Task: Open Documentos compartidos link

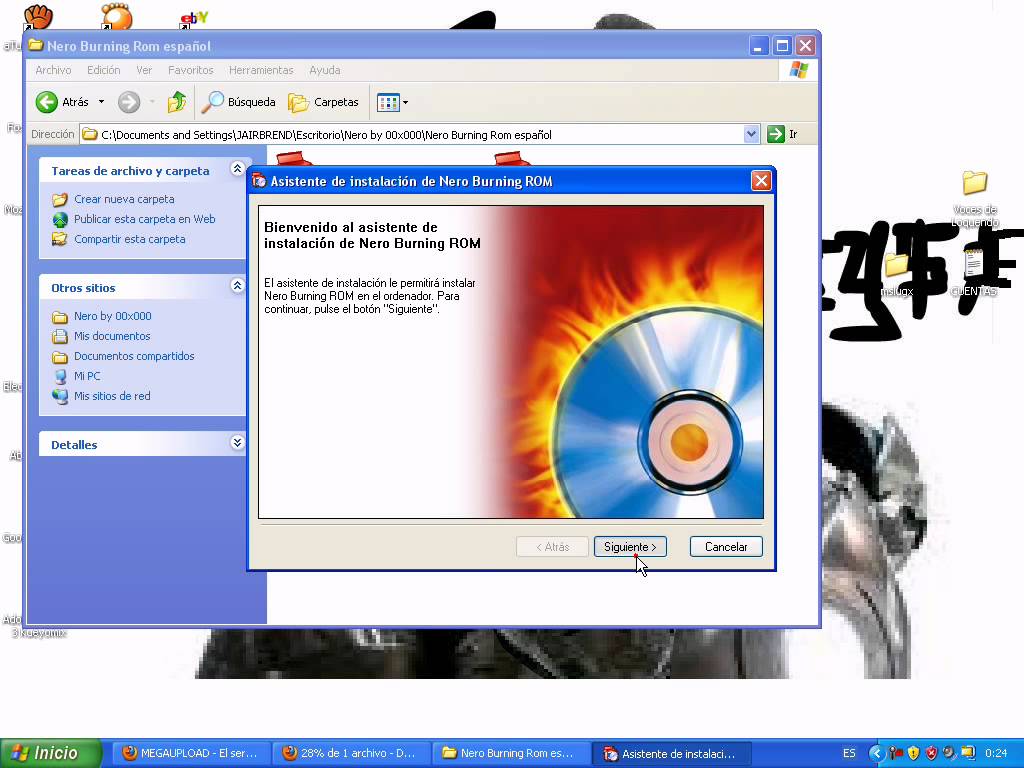Action: coord(134,356)
